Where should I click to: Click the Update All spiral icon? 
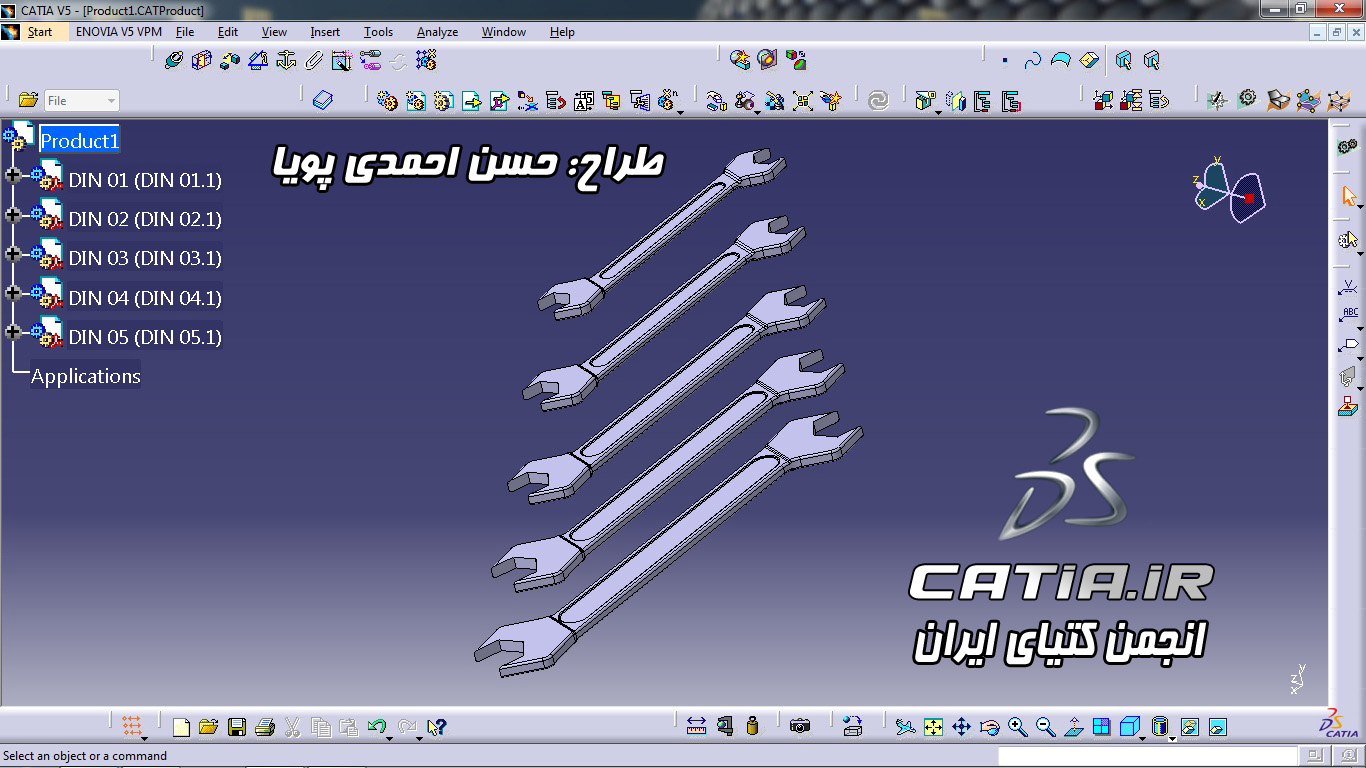coord(878,100)
